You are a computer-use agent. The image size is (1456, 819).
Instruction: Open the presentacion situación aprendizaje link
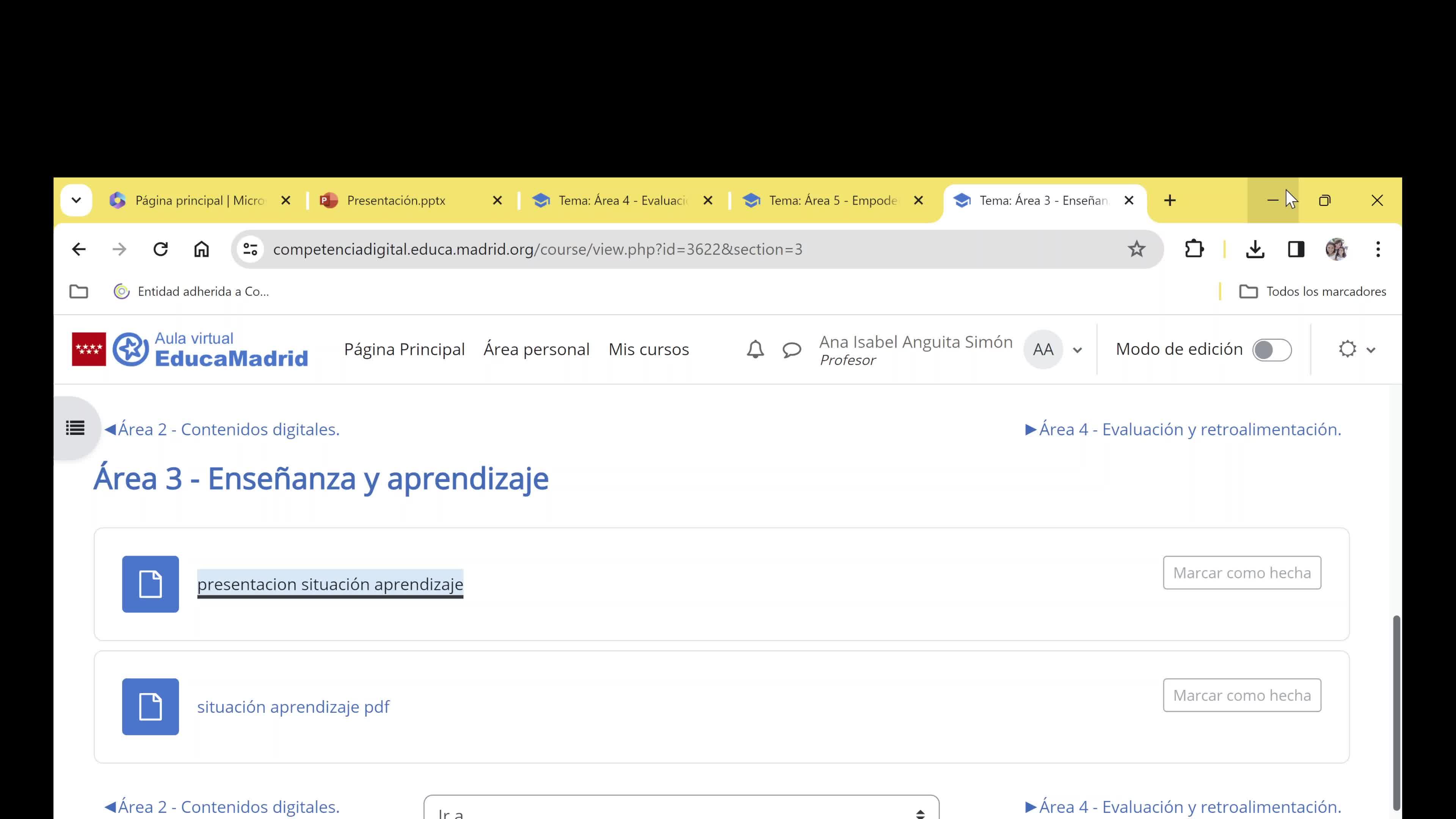click(x=330, y=584)
